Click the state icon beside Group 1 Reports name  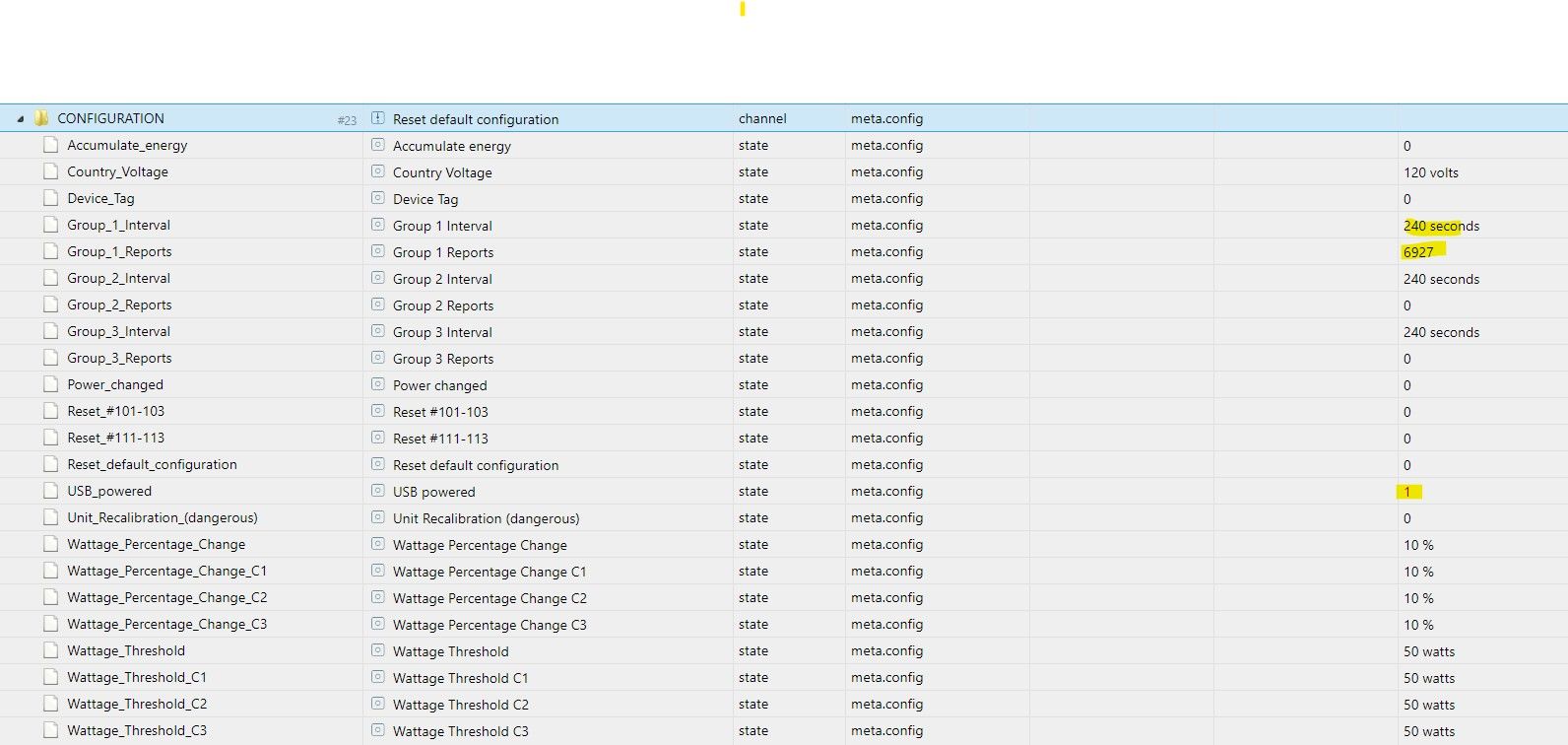click(x=377, y=251)
